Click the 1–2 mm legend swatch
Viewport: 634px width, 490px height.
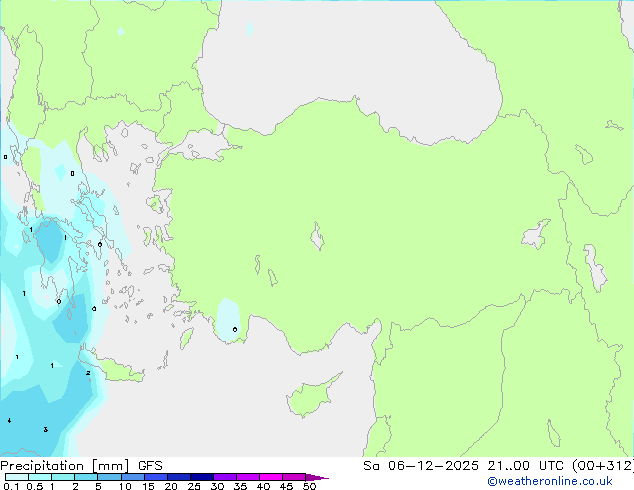click(63, 477)
